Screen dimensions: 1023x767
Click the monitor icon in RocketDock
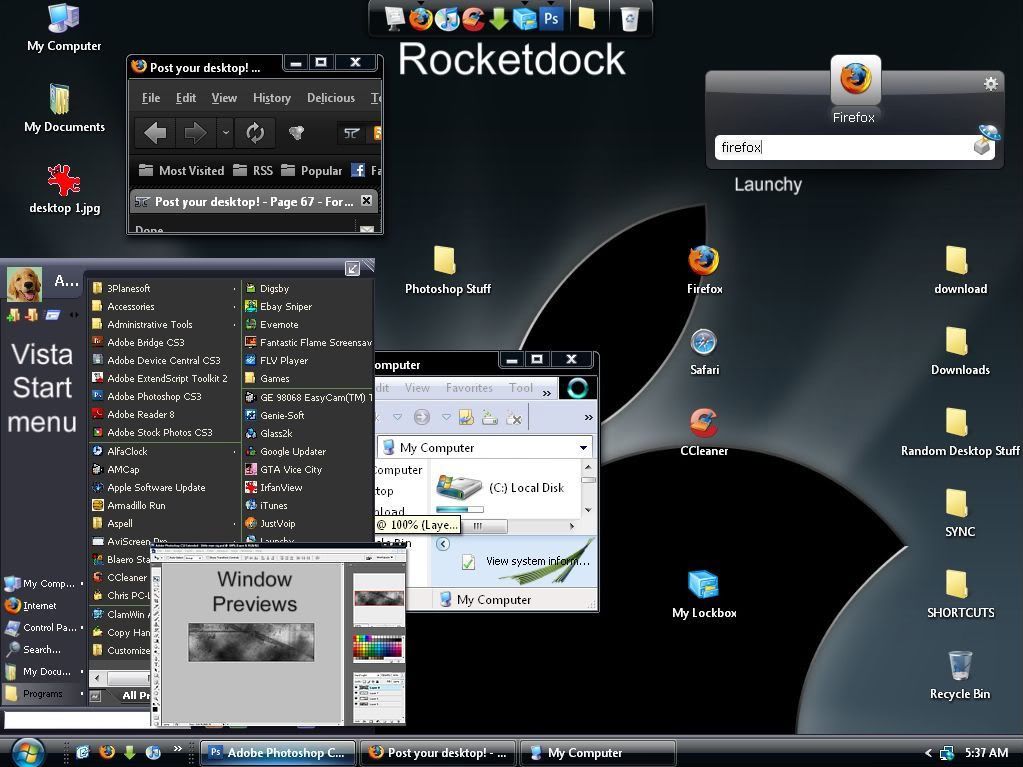[x=395, y=18]
